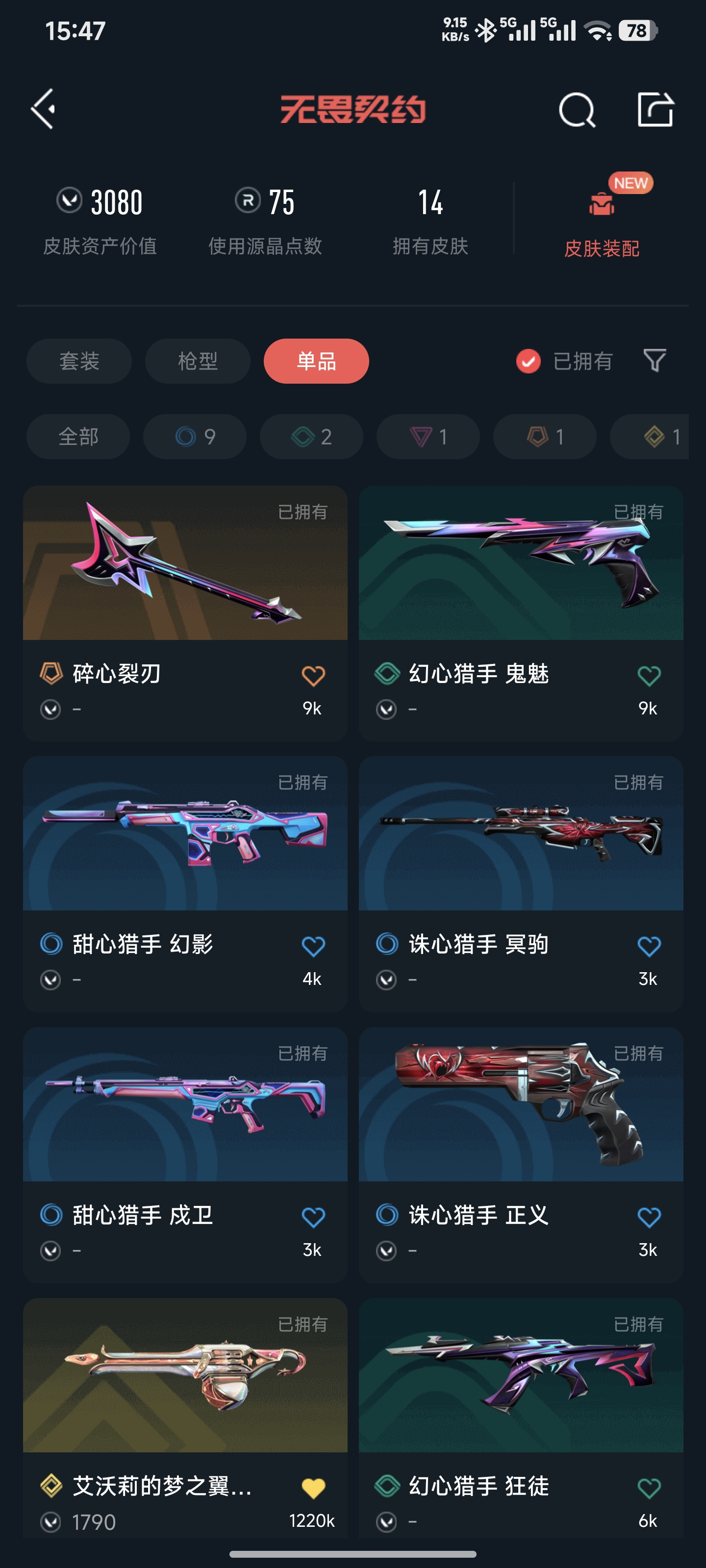Select the 单品 tab

pyautogui.click(x=316, y=361)
